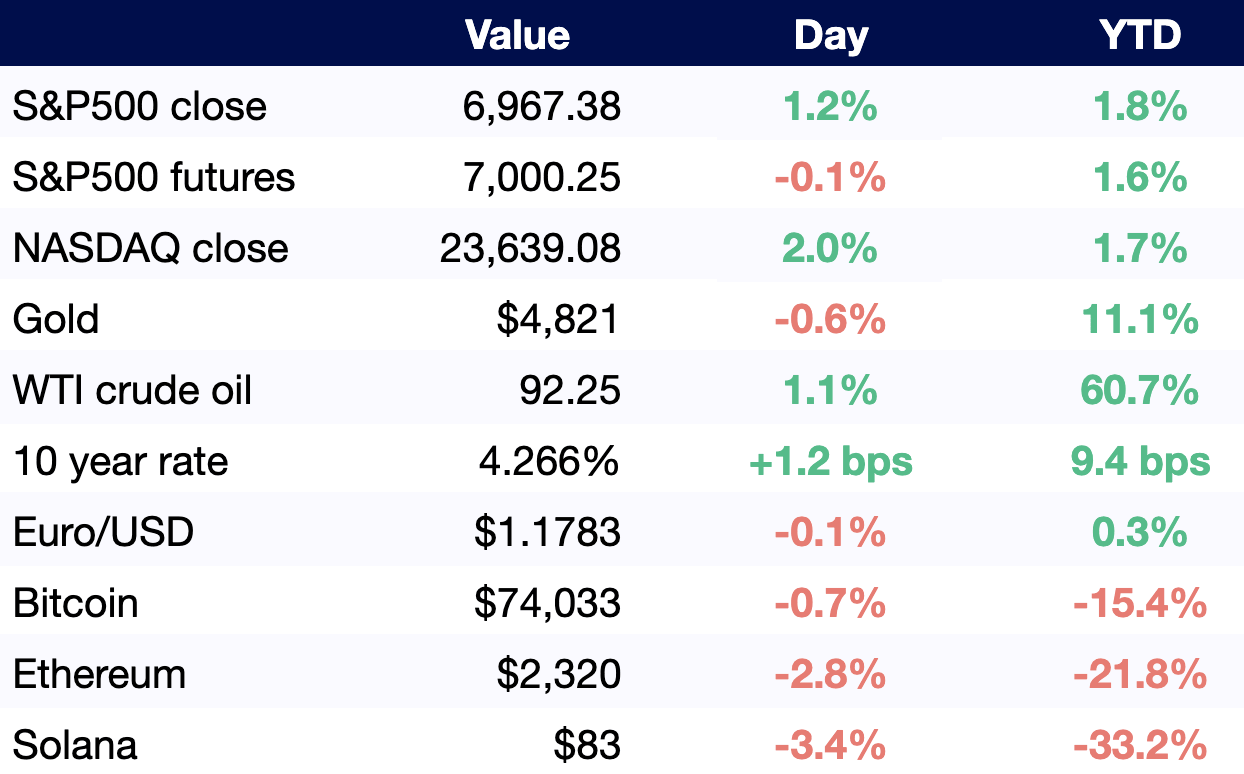Select the Solana row label
Screen dimensions: 1244x774
pyautogui.click(x=75, y=745)
